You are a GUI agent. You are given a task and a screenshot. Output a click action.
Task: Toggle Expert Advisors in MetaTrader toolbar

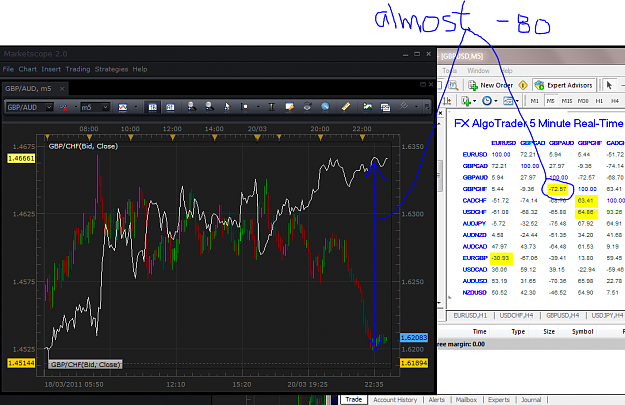(x=564, y=85)
